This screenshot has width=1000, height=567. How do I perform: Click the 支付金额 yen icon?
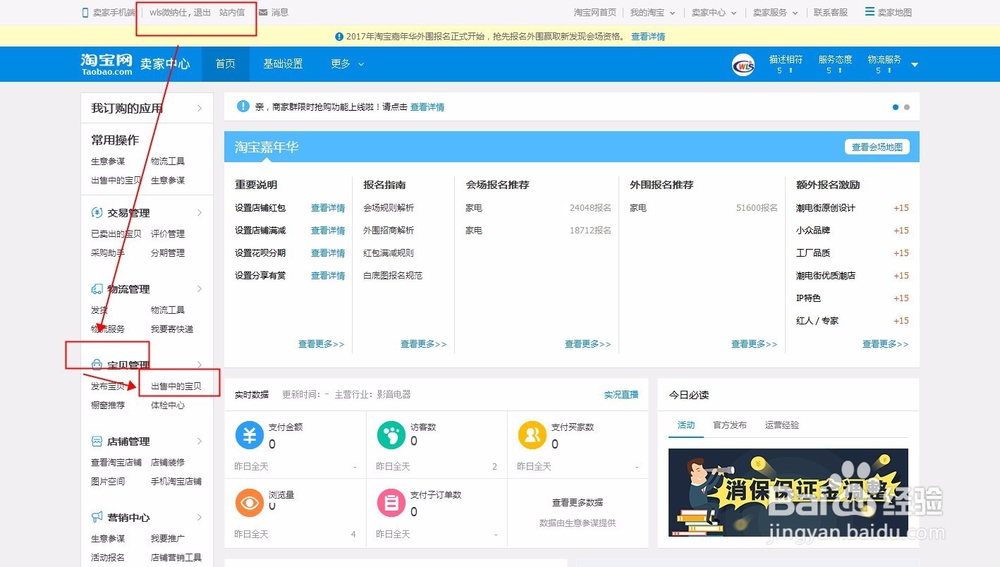click(x=249, y=435)
